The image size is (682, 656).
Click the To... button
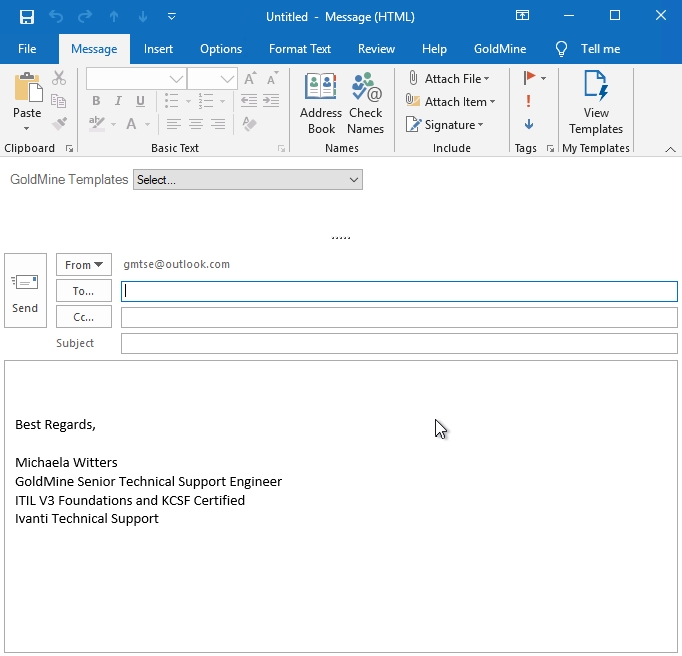click(x=83, y=291)
